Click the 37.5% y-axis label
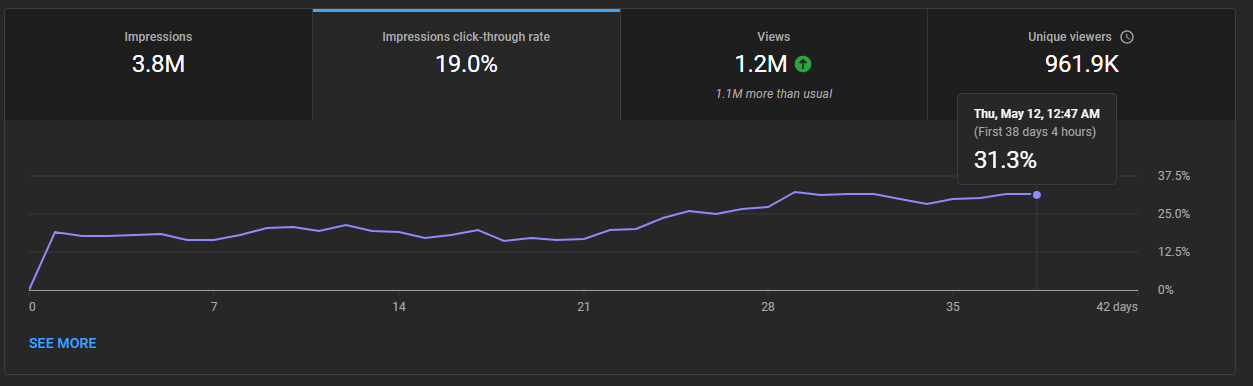The image size is (1253, 386). tap(1174, 176)
